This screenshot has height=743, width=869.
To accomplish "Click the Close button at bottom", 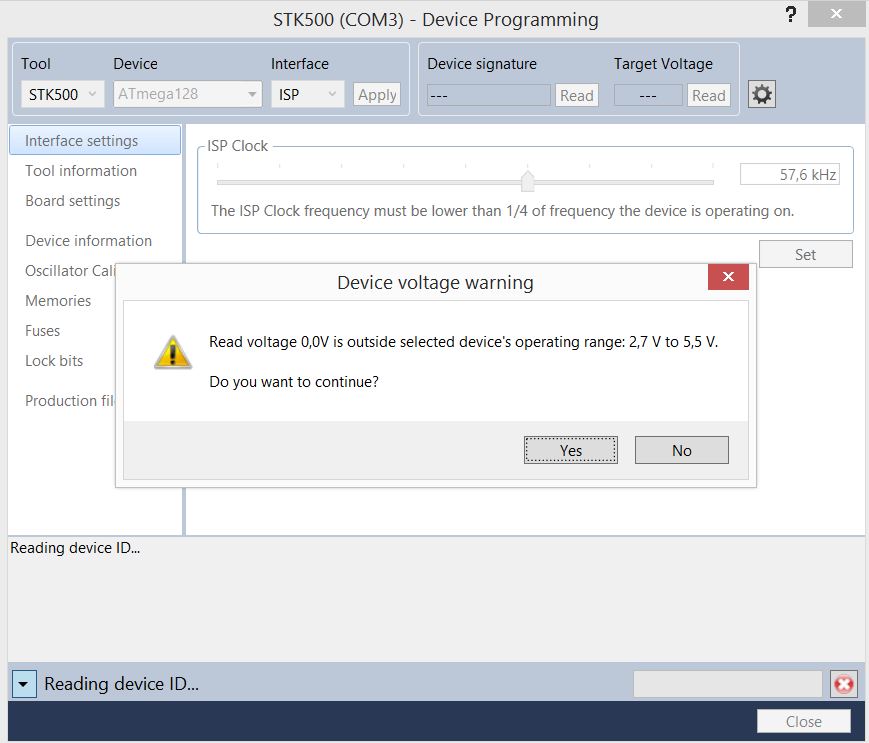I will coord(804,721).
